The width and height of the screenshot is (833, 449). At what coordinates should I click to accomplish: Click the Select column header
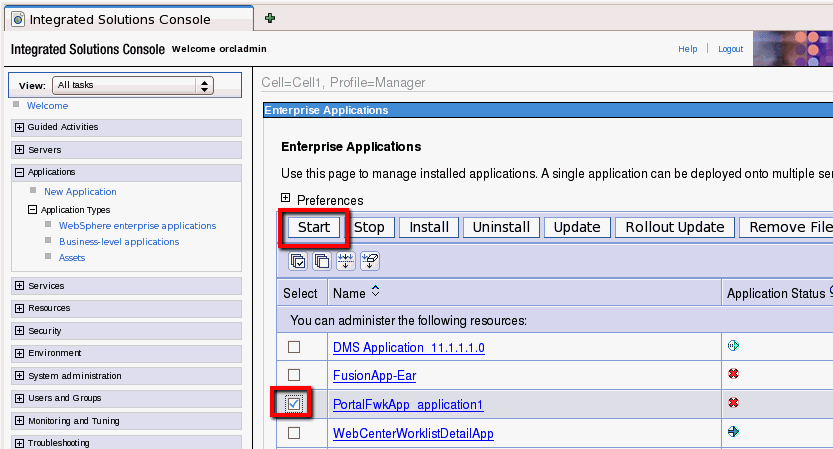[300, 293]
